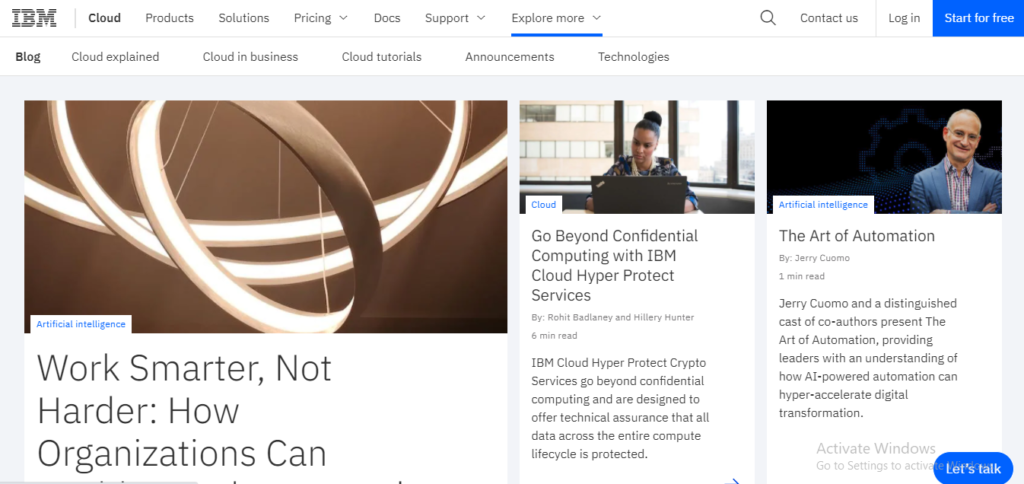Click the Cloud tag on laptop article
The image size is (1024, 484).
[x=544, y=205]
